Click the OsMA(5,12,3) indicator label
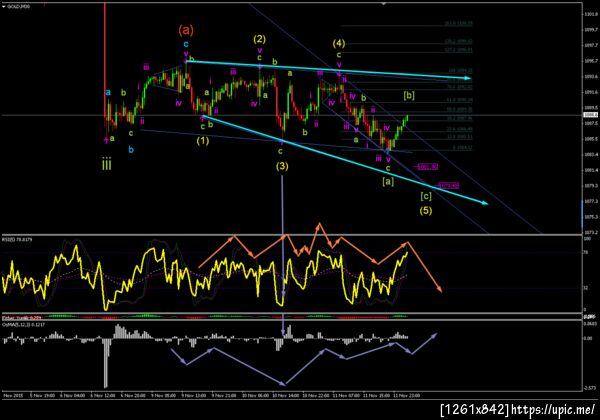This screenshot has height=420, width=600. click(x=23, y=324)
